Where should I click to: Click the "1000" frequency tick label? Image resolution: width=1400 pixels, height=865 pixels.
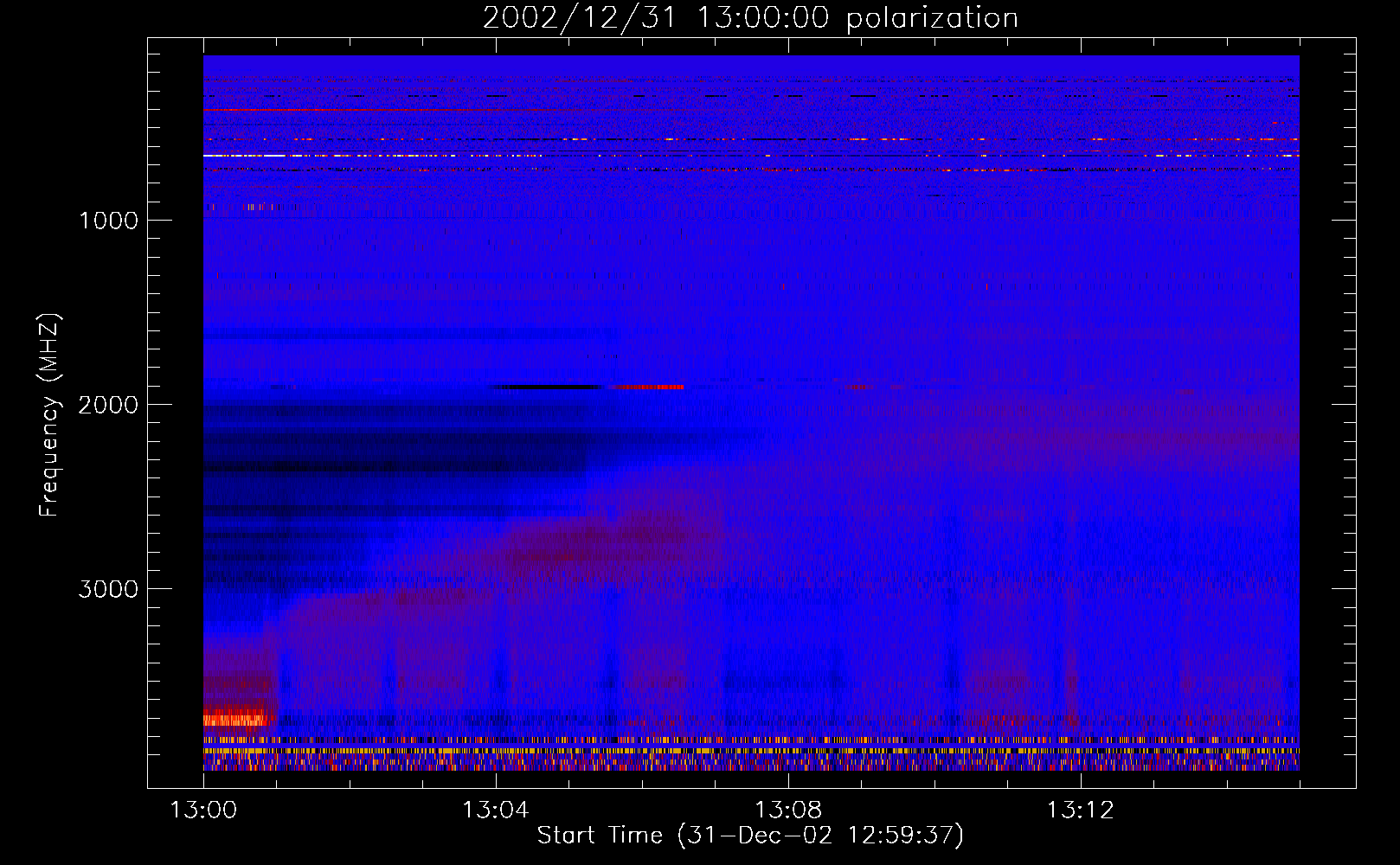(108, 221)
